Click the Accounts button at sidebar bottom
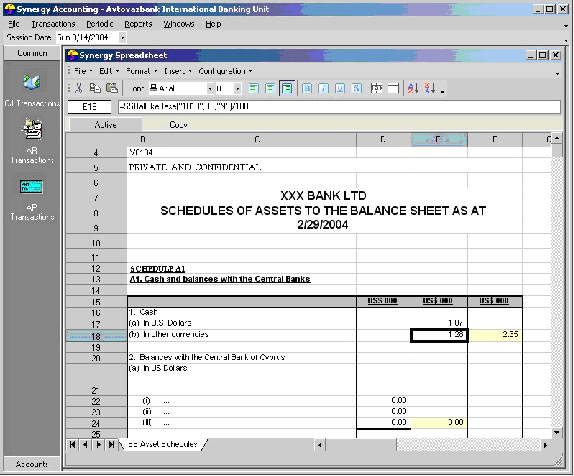The width and height of the screenshot is (574, 476). pos(32,464)
